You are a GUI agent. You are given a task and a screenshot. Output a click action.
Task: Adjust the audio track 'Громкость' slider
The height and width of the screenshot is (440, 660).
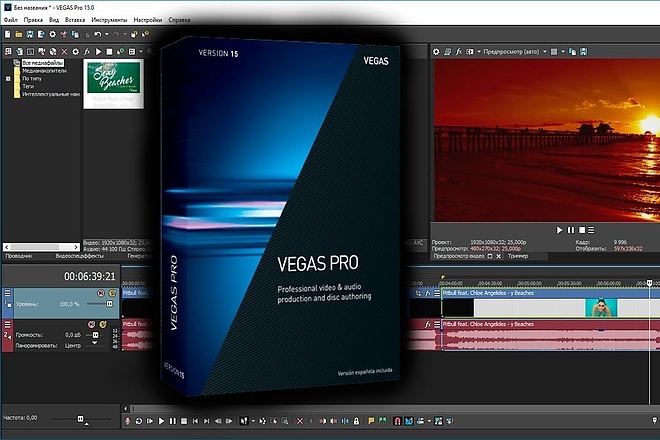[x=96, y=335]
